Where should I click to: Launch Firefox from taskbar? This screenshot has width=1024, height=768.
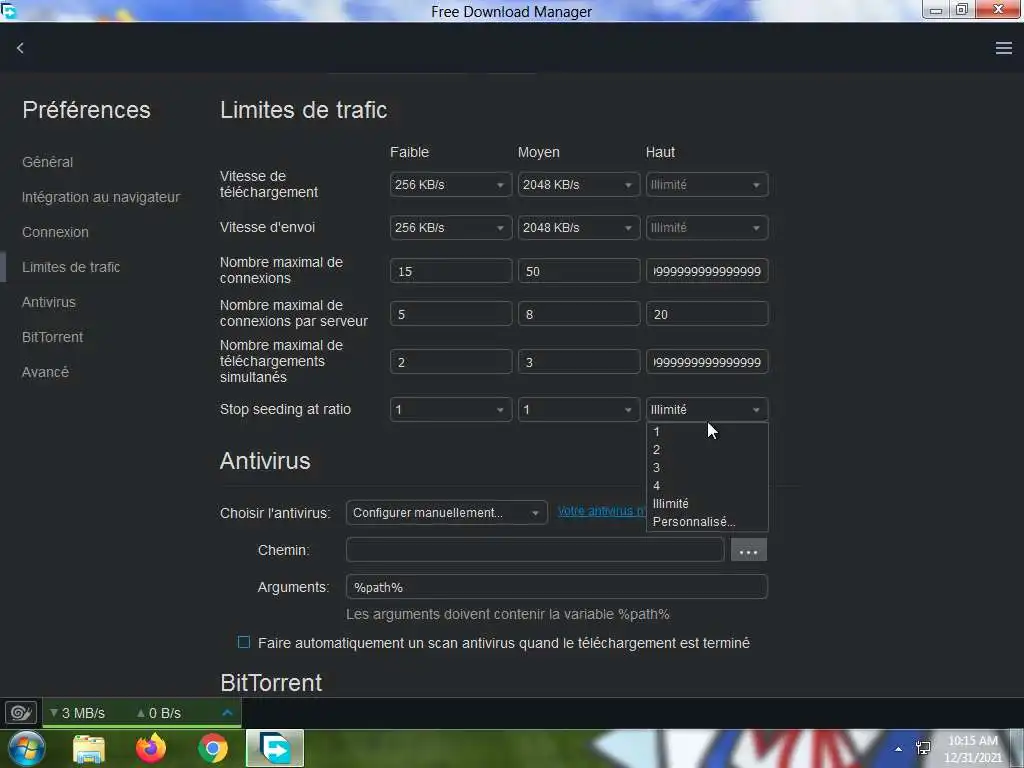(151, 748)
